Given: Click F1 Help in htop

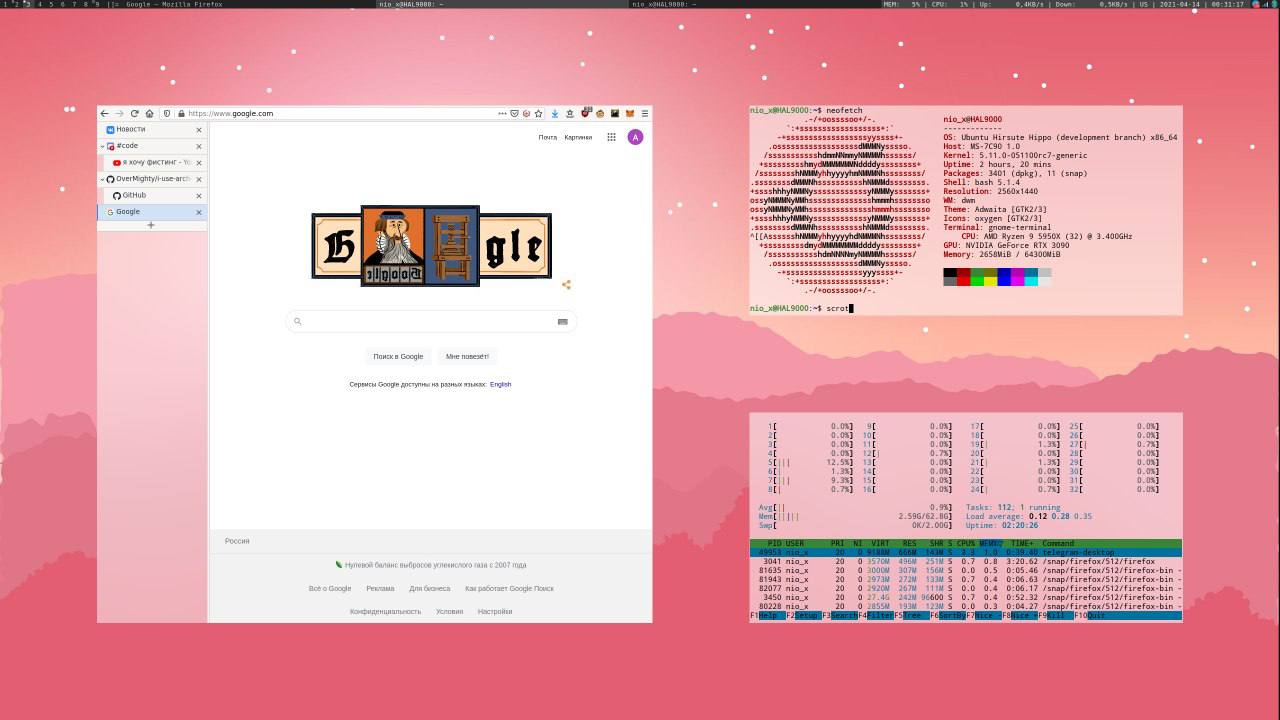Looking at the screenshot, I should tap(767, 616).
